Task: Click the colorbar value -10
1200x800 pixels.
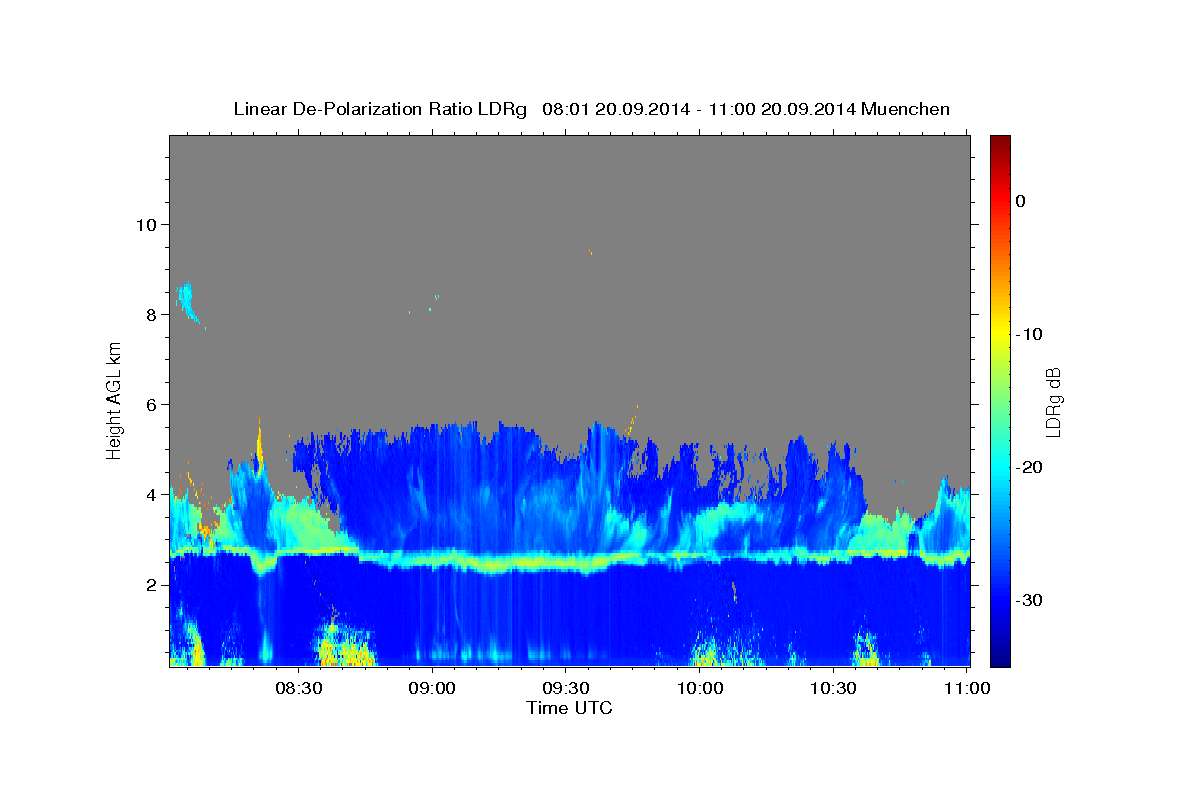Action: pos(1030,334)
